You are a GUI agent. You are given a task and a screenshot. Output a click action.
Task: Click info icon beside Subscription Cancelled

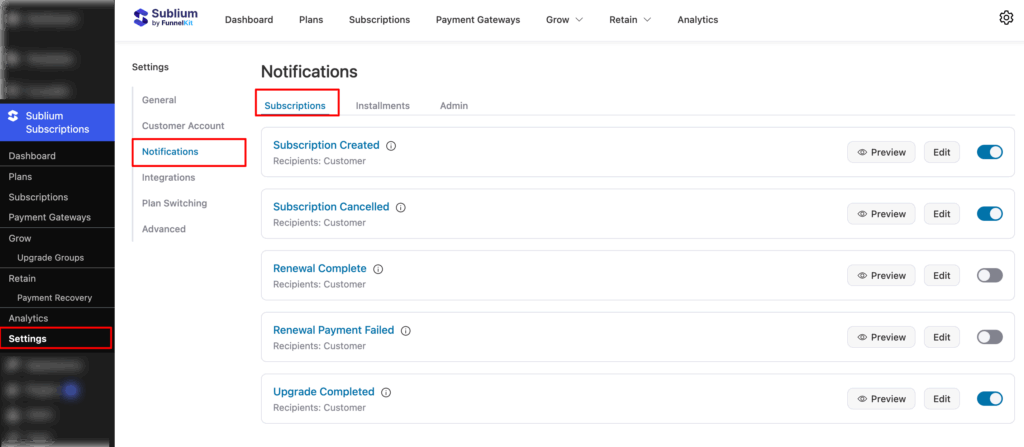coord(401,207)
